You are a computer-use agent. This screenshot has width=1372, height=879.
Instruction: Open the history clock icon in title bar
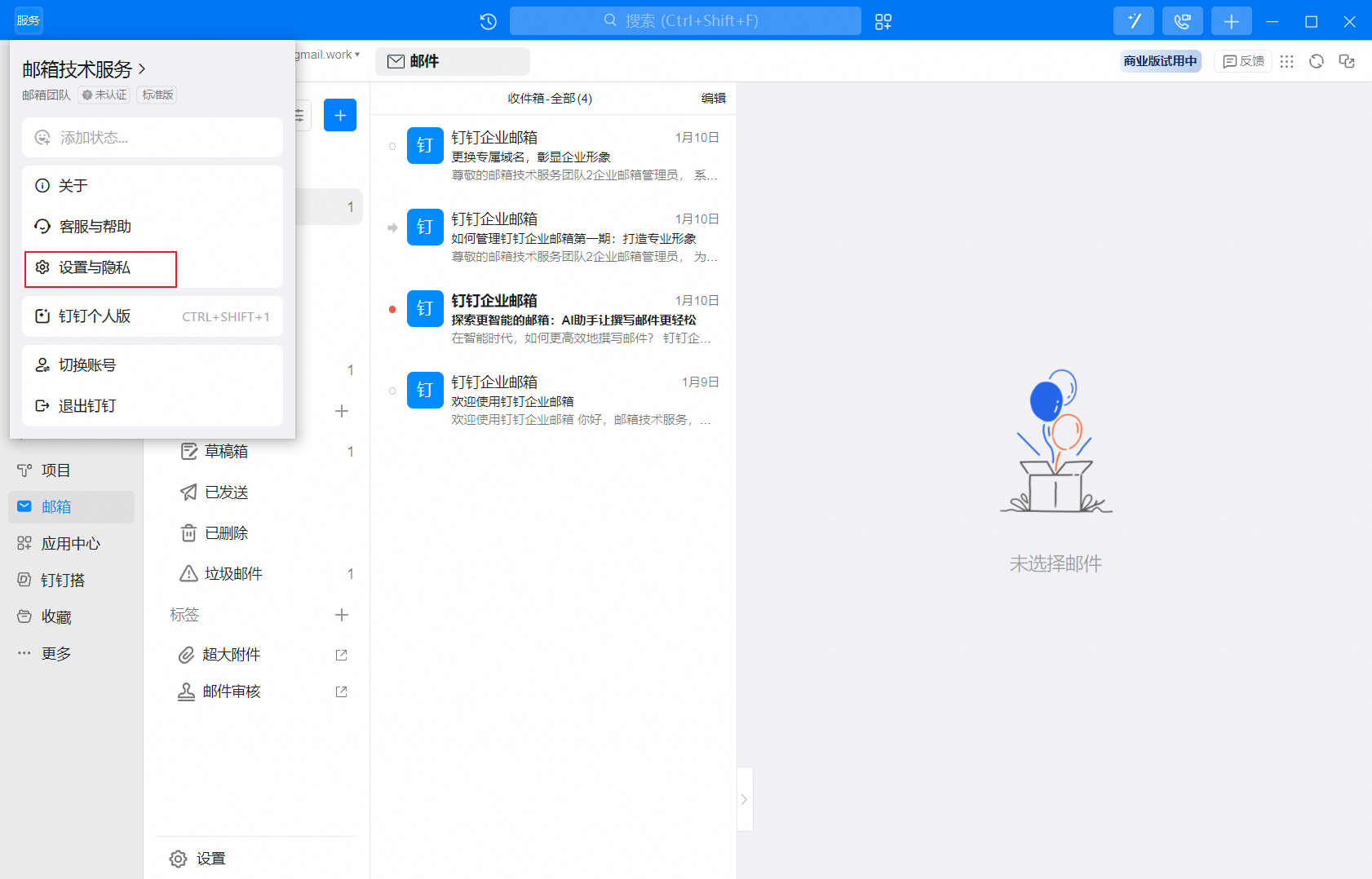coord(488,21)
